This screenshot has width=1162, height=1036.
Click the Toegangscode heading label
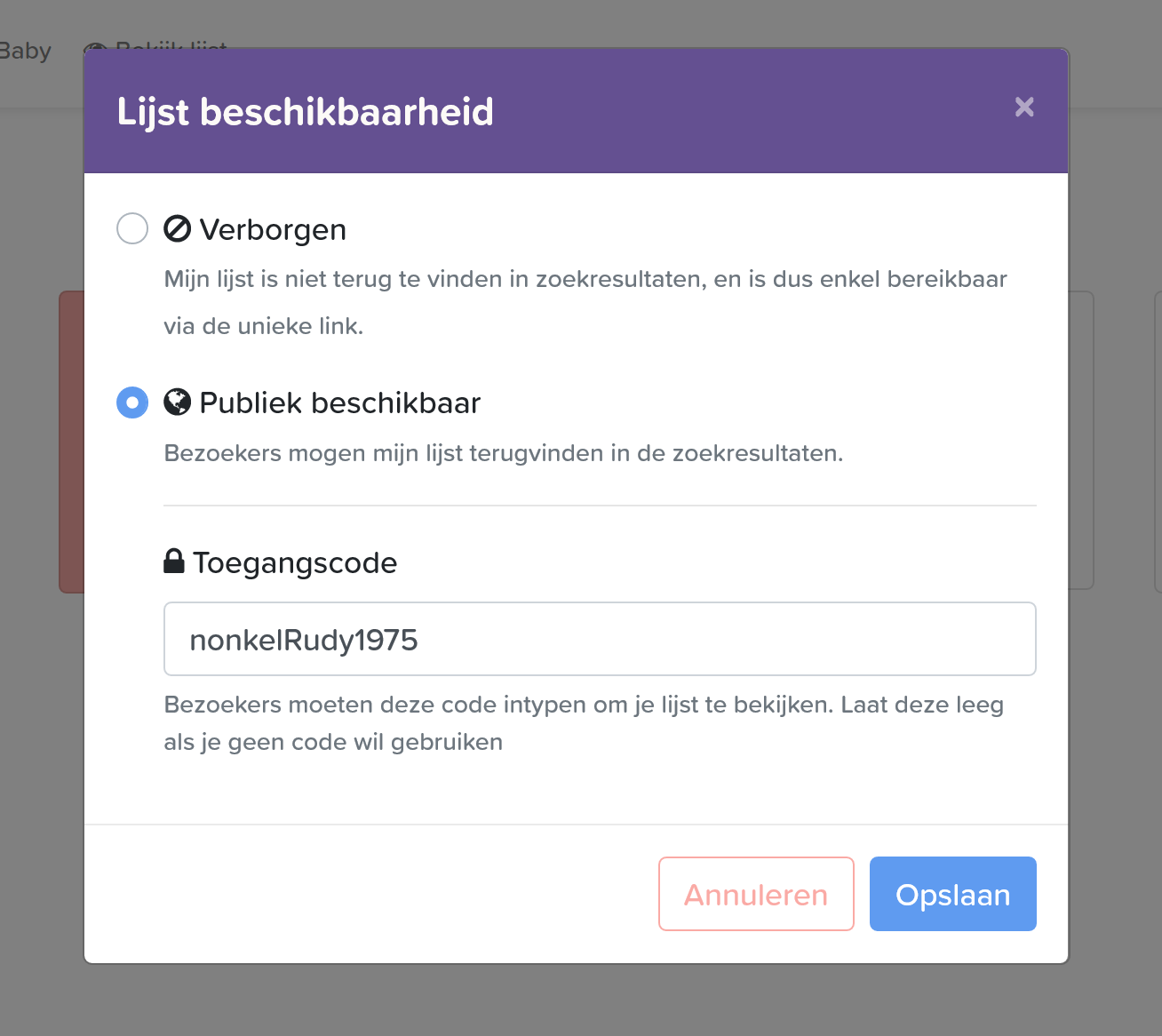tap(295, 562)
